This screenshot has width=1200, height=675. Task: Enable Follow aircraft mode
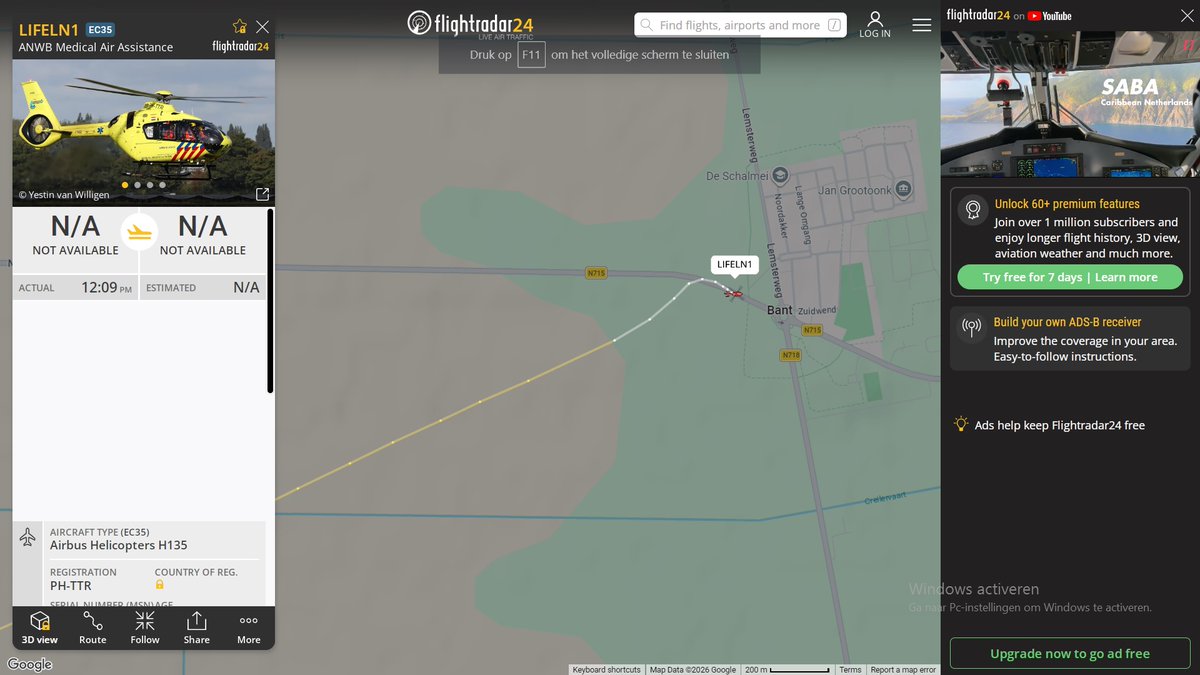(x=145, y=628)
